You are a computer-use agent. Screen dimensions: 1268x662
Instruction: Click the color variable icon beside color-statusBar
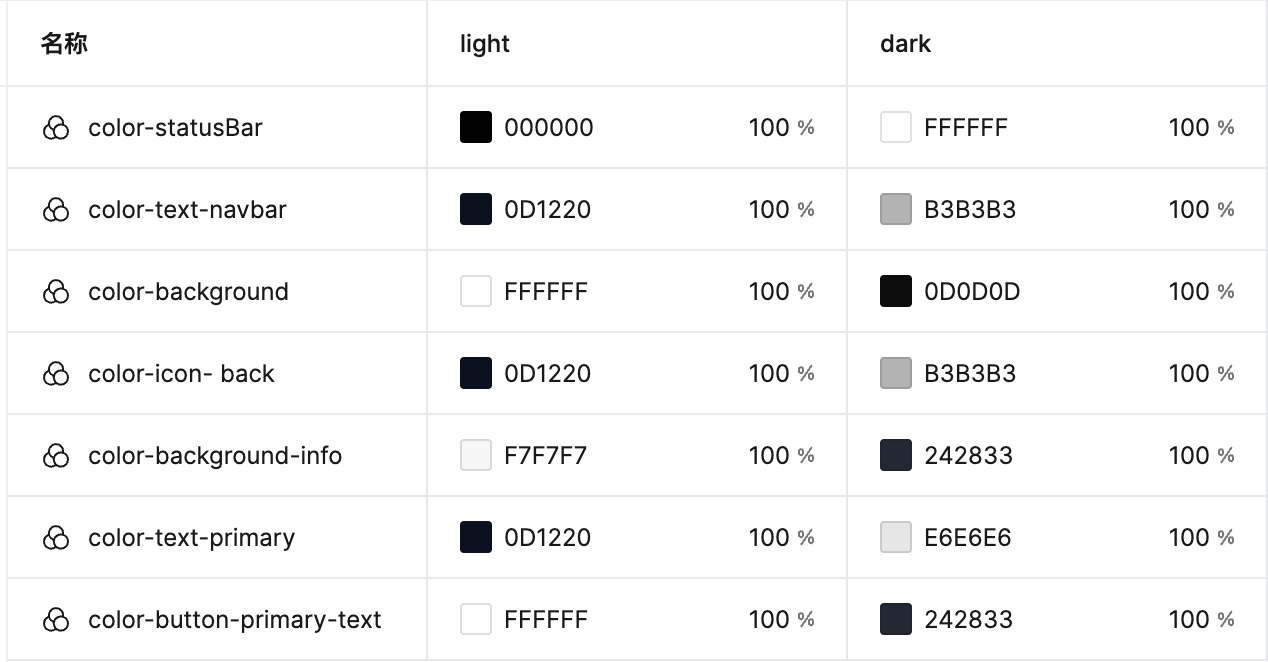(x=57, y=128)
